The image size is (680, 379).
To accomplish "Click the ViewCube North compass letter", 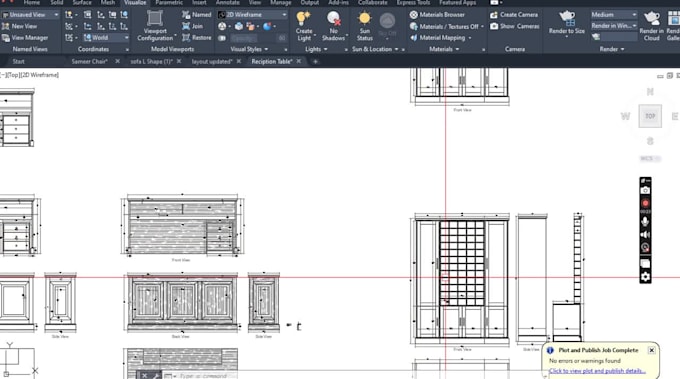I will 650,92.
